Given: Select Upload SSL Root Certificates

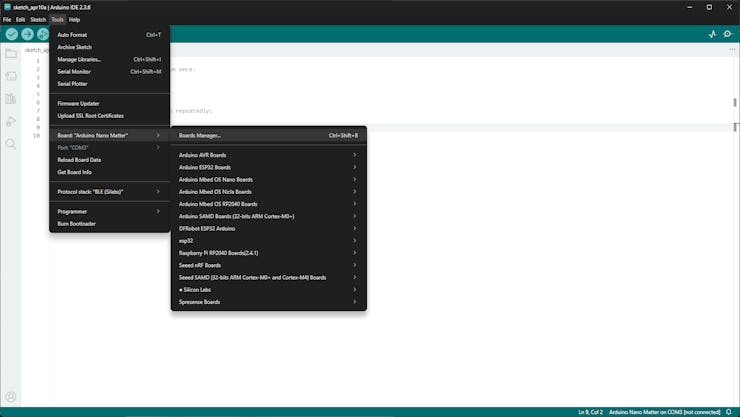Looking at the screenshot, I should [109, 116].
